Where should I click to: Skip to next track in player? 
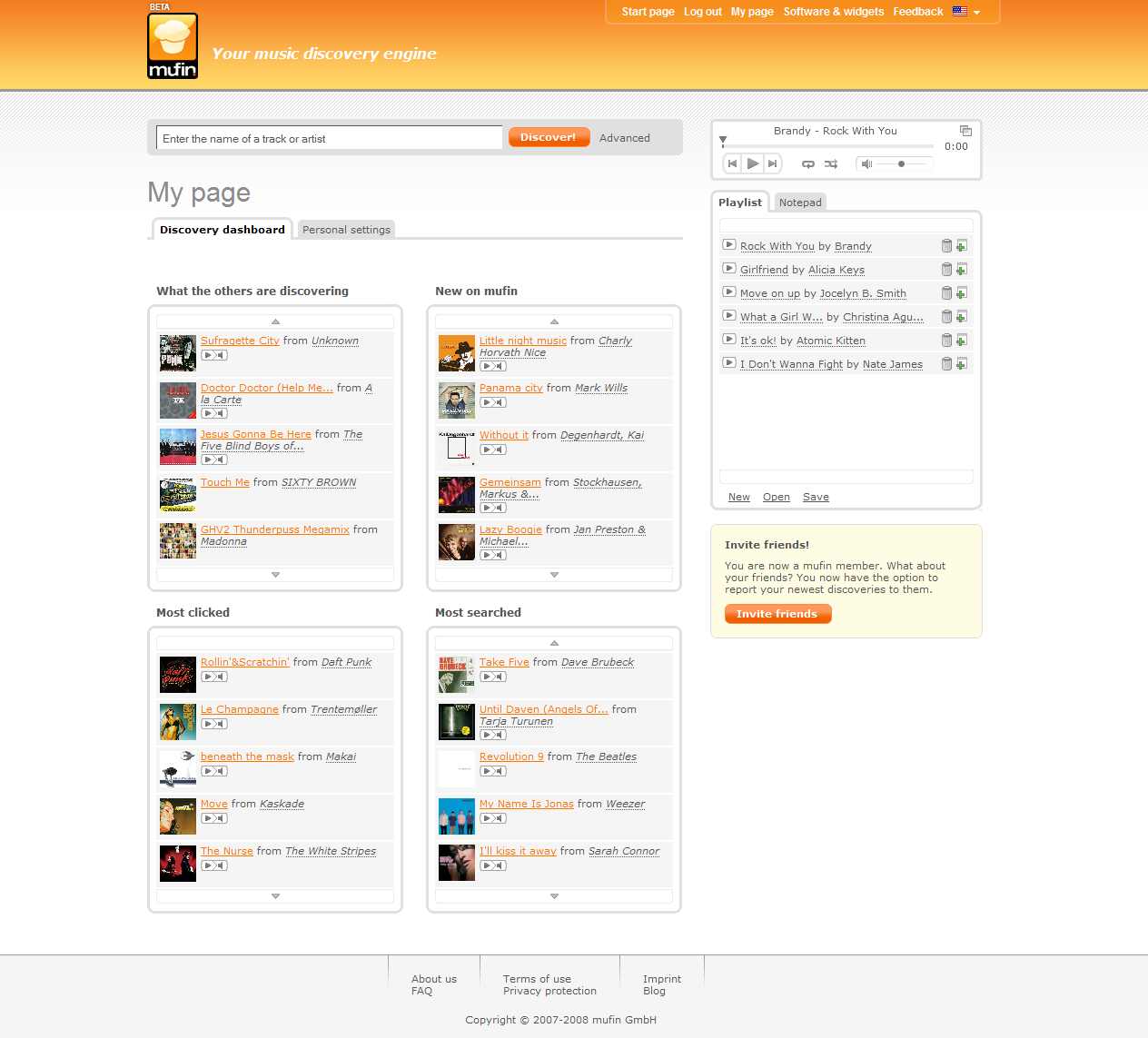click(772, 163)
